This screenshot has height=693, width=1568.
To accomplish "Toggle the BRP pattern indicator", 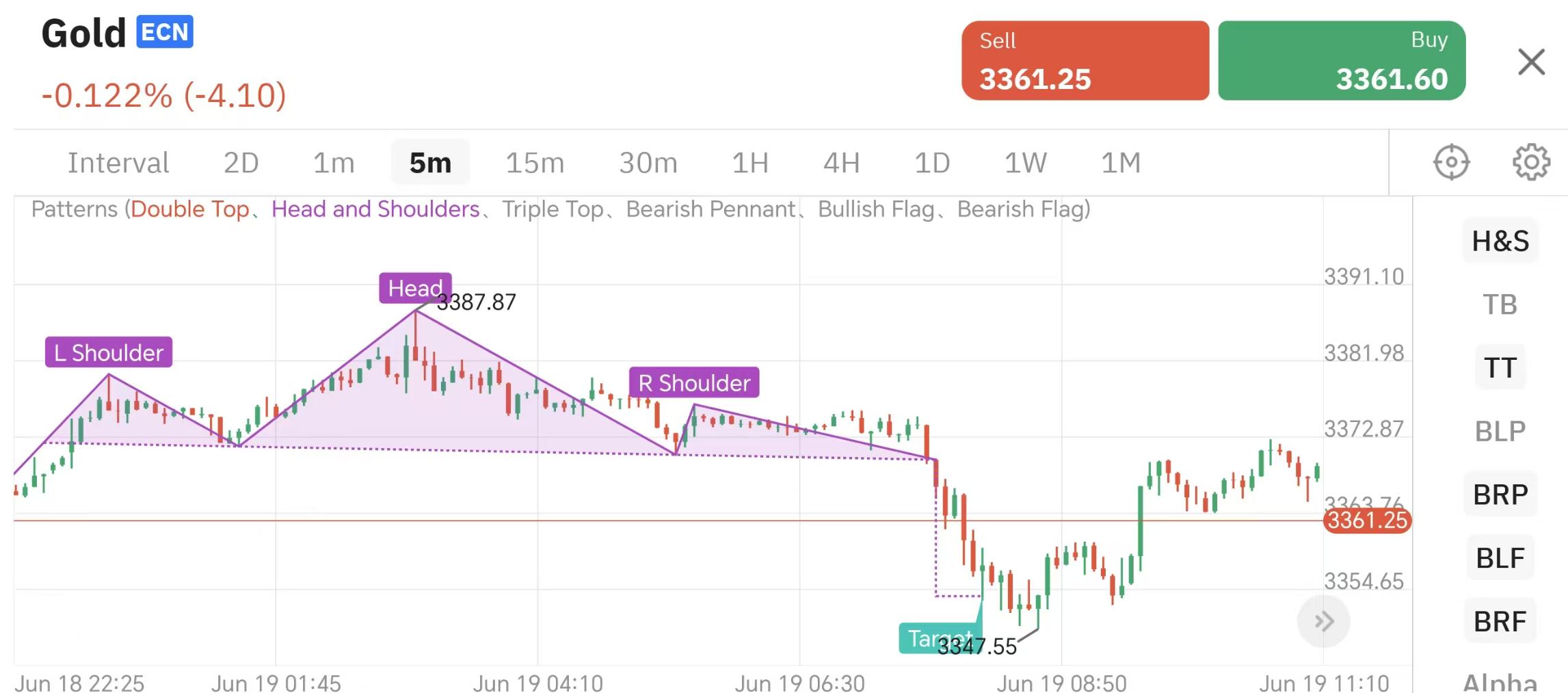I will 1500,495.
